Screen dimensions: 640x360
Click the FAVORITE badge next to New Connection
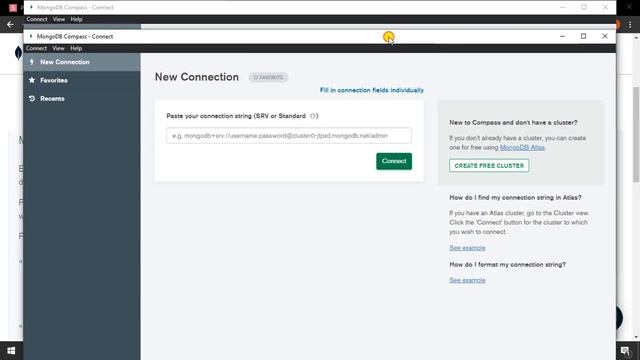268,77
